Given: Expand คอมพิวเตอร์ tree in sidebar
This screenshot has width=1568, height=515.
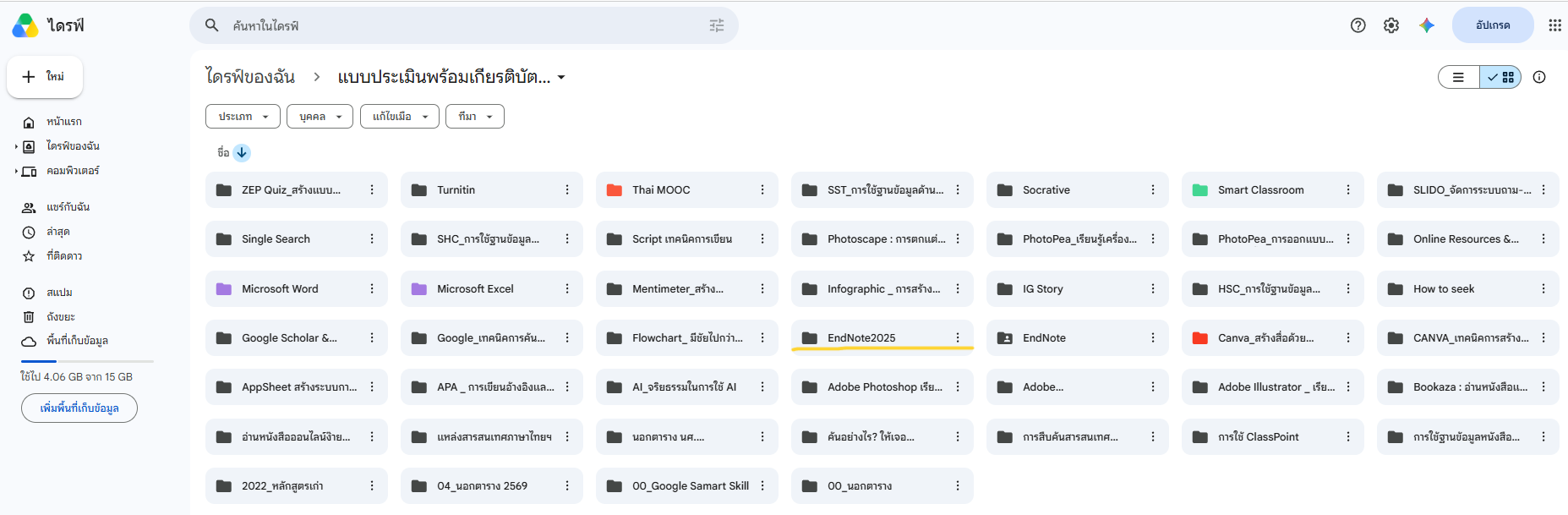Looking at the screenshot, I should (16, 172).
